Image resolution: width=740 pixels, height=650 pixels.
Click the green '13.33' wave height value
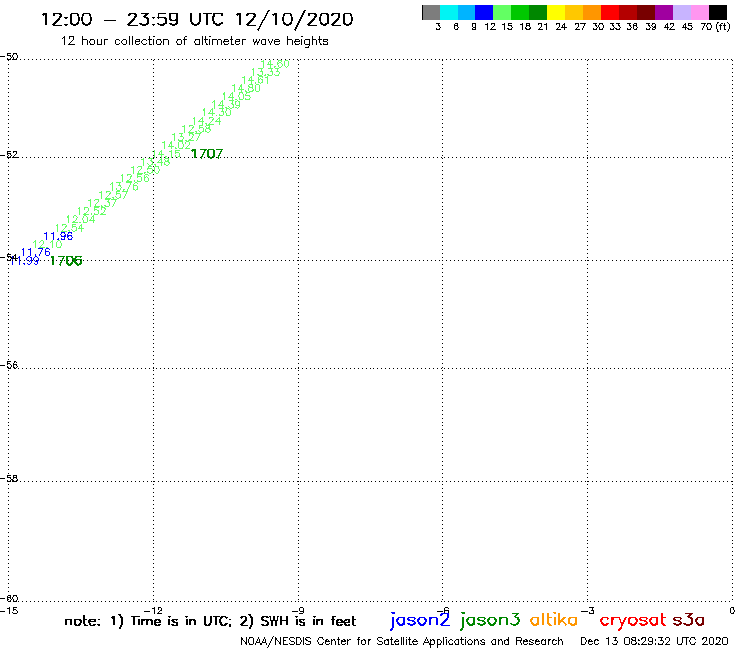266,72
